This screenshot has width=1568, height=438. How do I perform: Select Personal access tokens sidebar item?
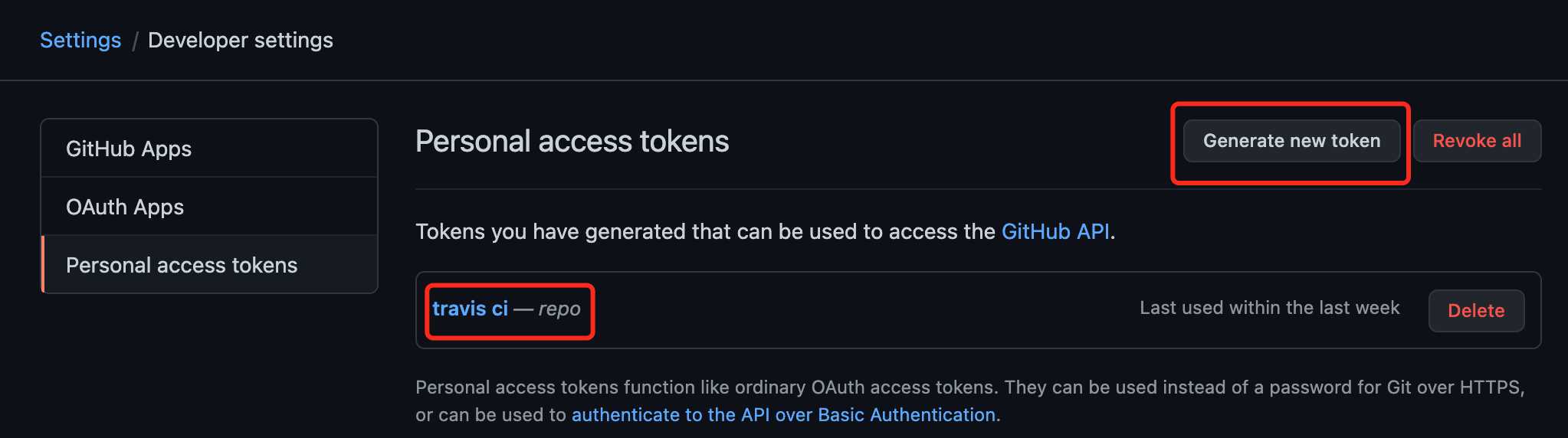click(x=182, y=265)
